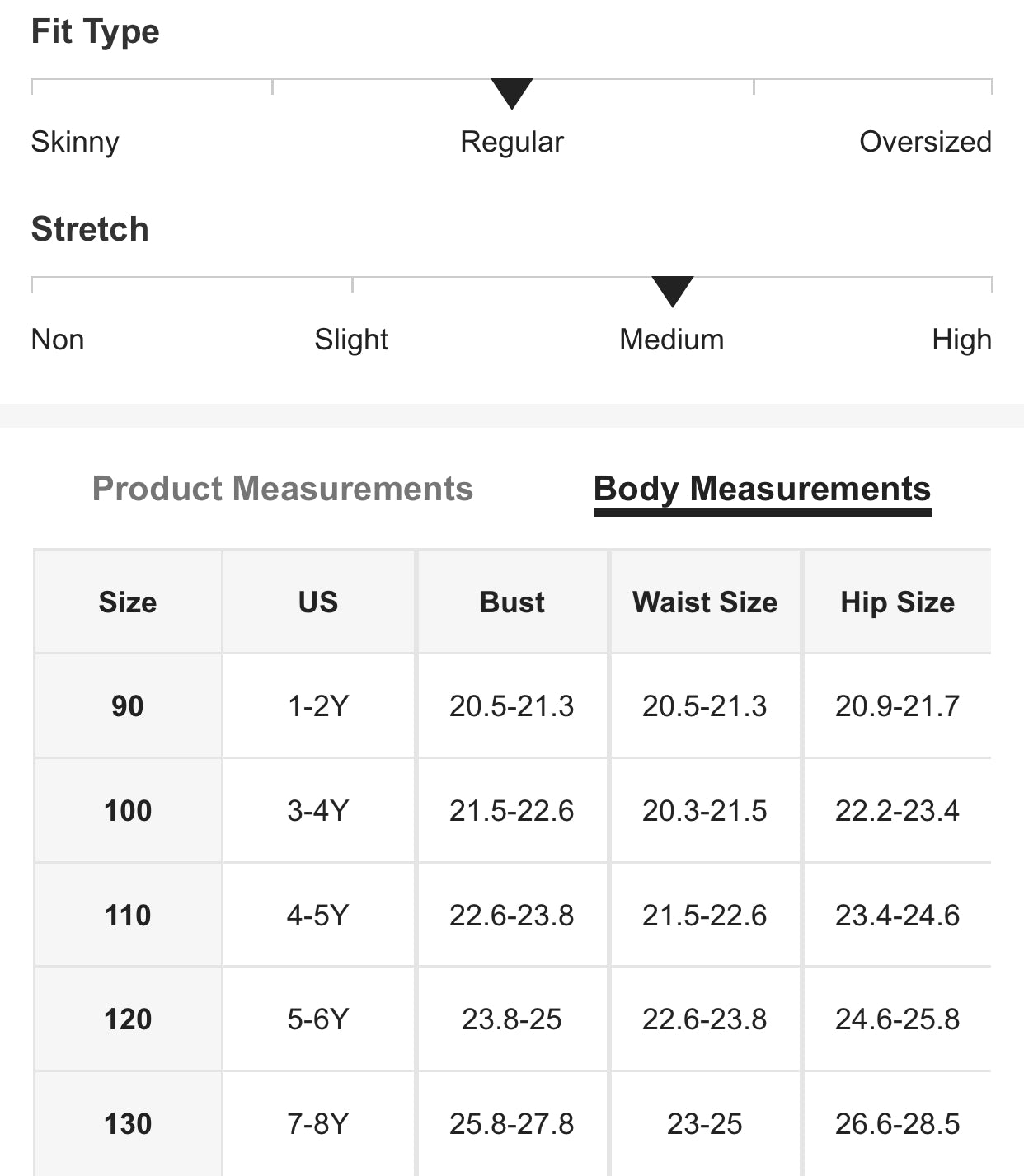Click the Fit Type slider marker
This screenshot has width=1024, height=1176.
click(x=511, y=93)
